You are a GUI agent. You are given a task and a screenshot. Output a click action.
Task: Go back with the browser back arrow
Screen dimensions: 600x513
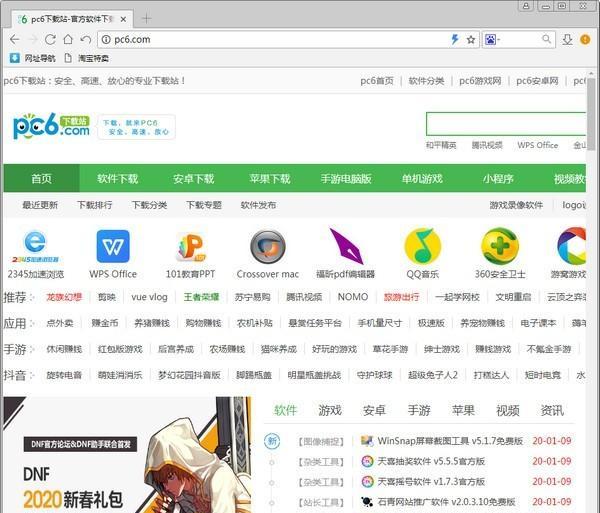[x=15, y=39]
